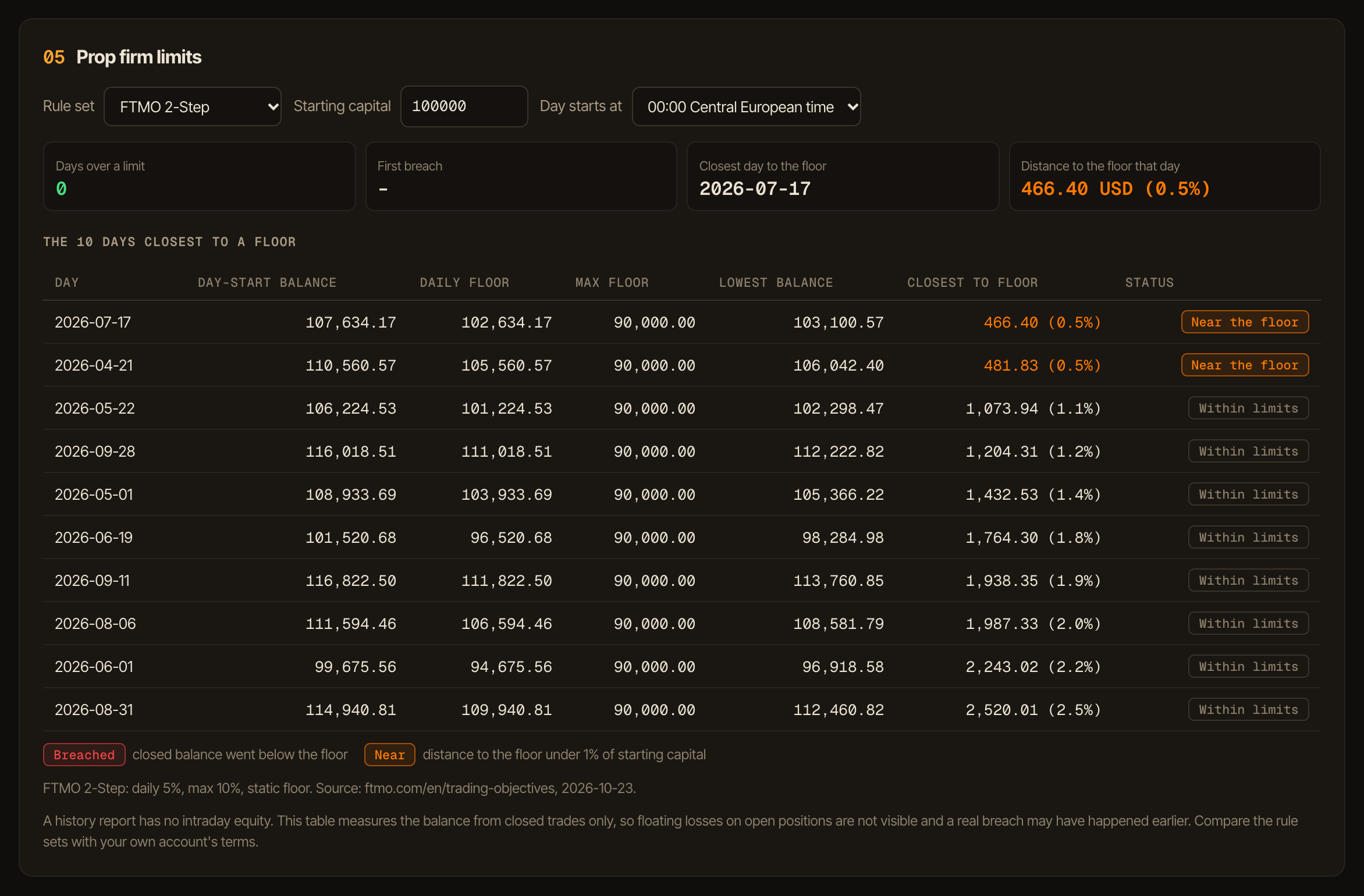
Task: Select the 2026-09-28 row date
Action: click(x=95, y=451)
